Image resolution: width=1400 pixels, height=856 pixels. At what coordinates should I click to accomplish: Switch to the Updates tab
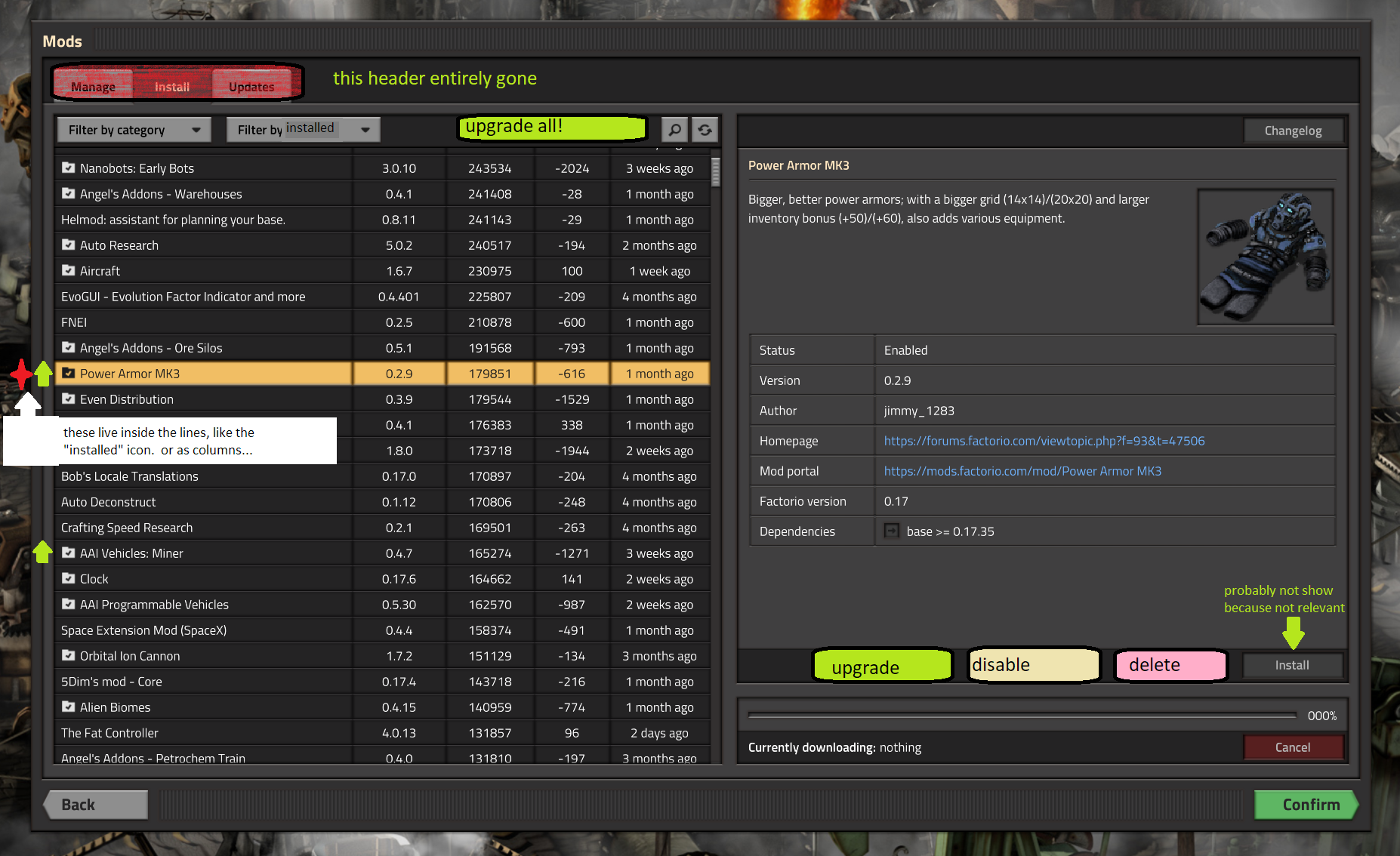tap(251, 87)
